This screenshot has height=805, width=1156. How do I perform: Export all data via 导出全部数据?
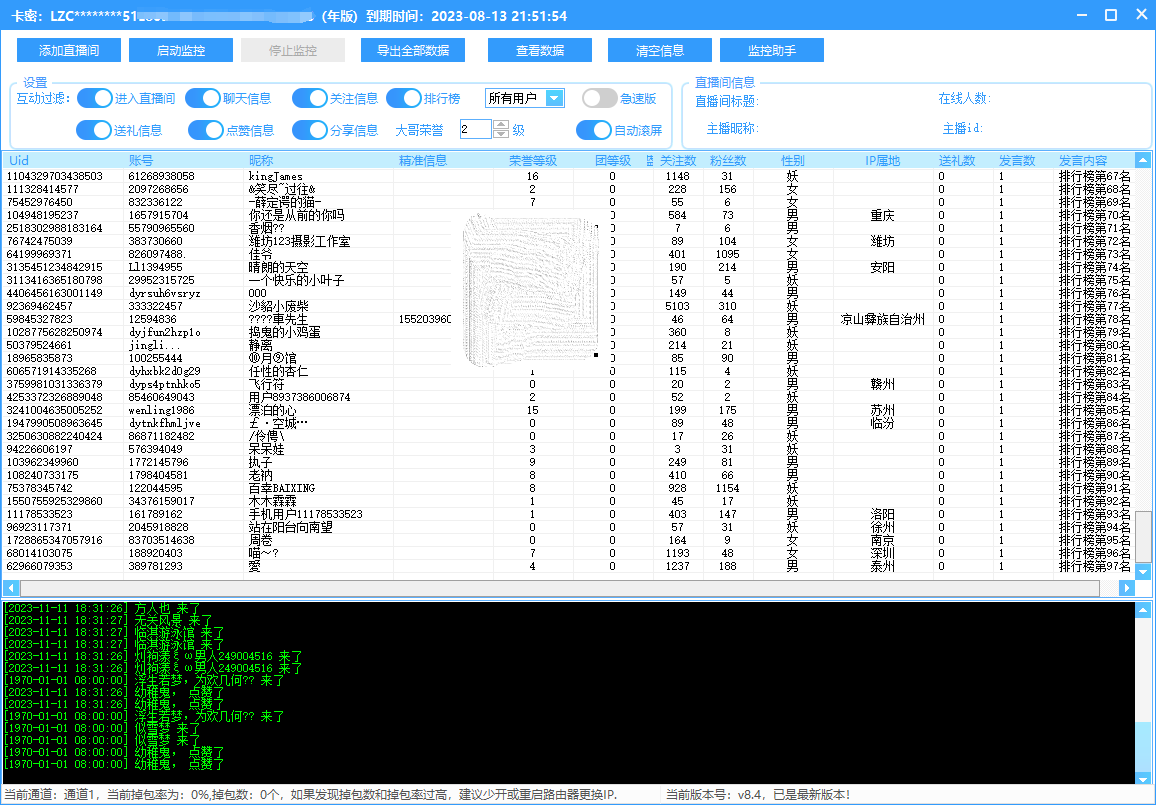click(x=413, y=51)
